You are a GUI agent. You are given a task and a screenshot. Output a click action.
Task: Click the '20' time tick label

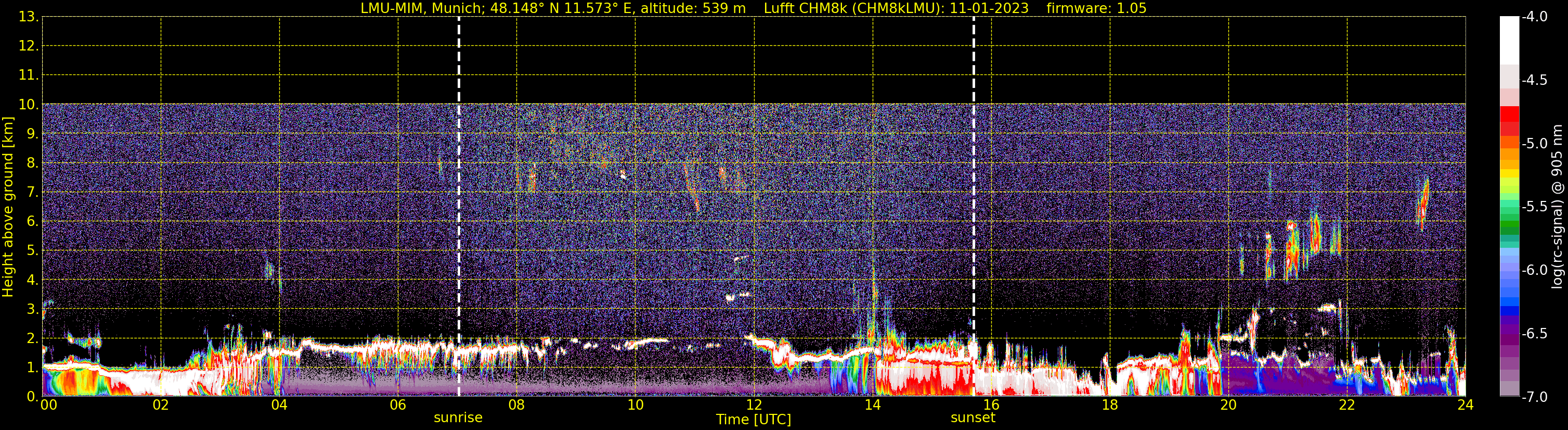coord(1229,405)
